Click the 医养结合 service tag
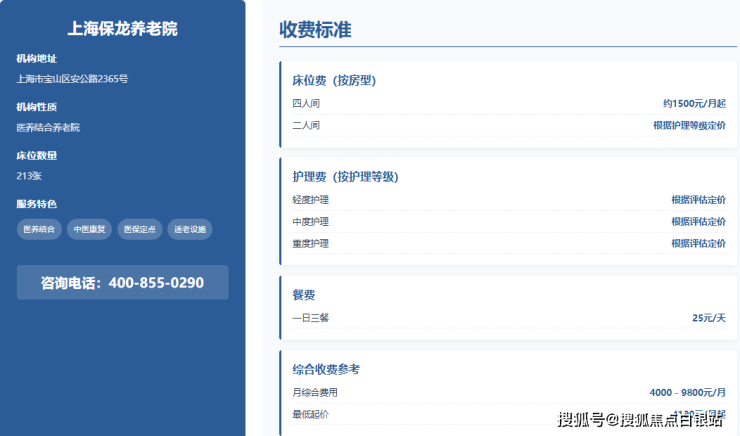This screenshot has height=436, width=740. coord(39,229)
